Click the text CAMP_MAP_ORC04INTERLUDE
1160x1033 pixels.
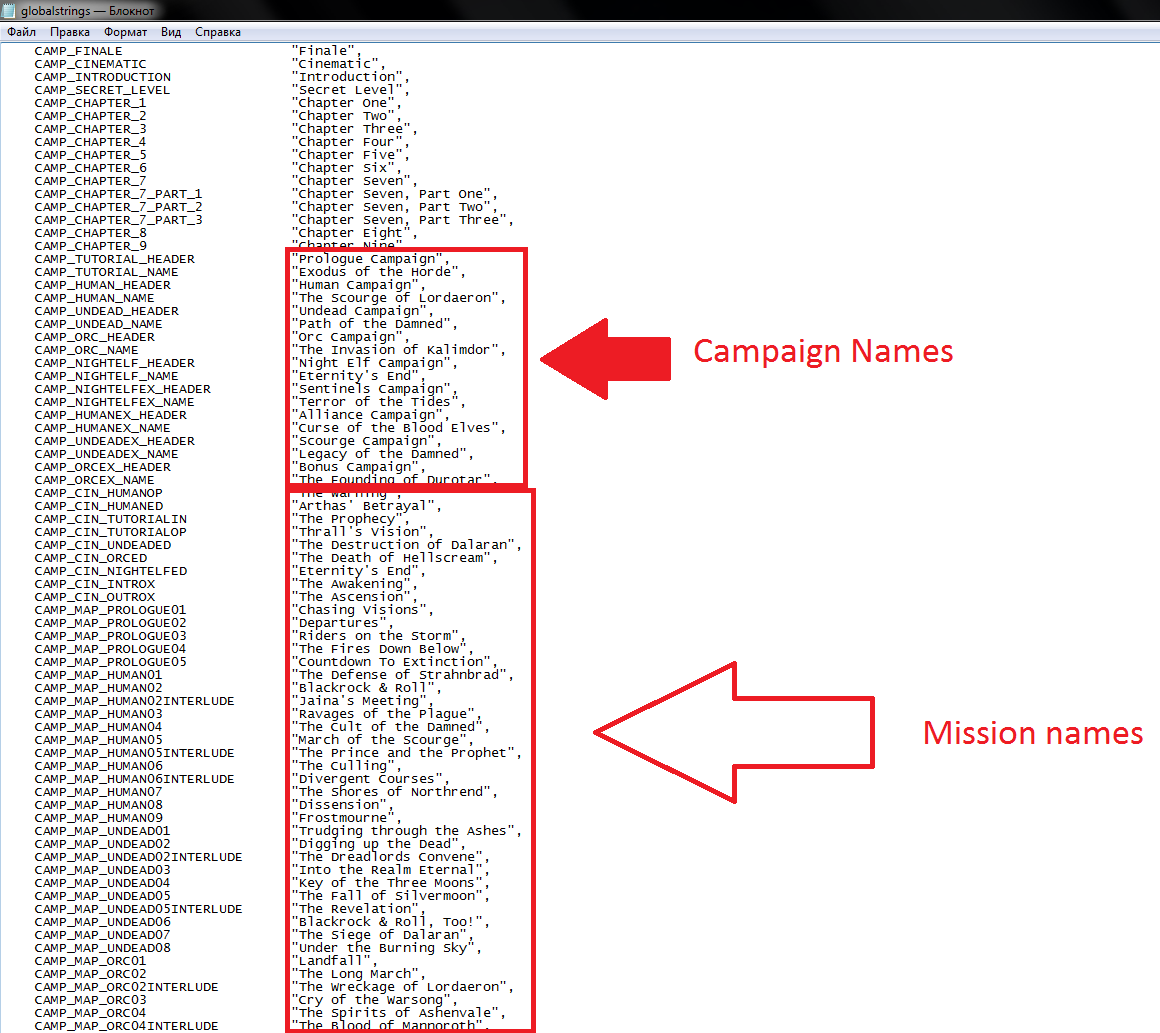(x=127, y=1026)
